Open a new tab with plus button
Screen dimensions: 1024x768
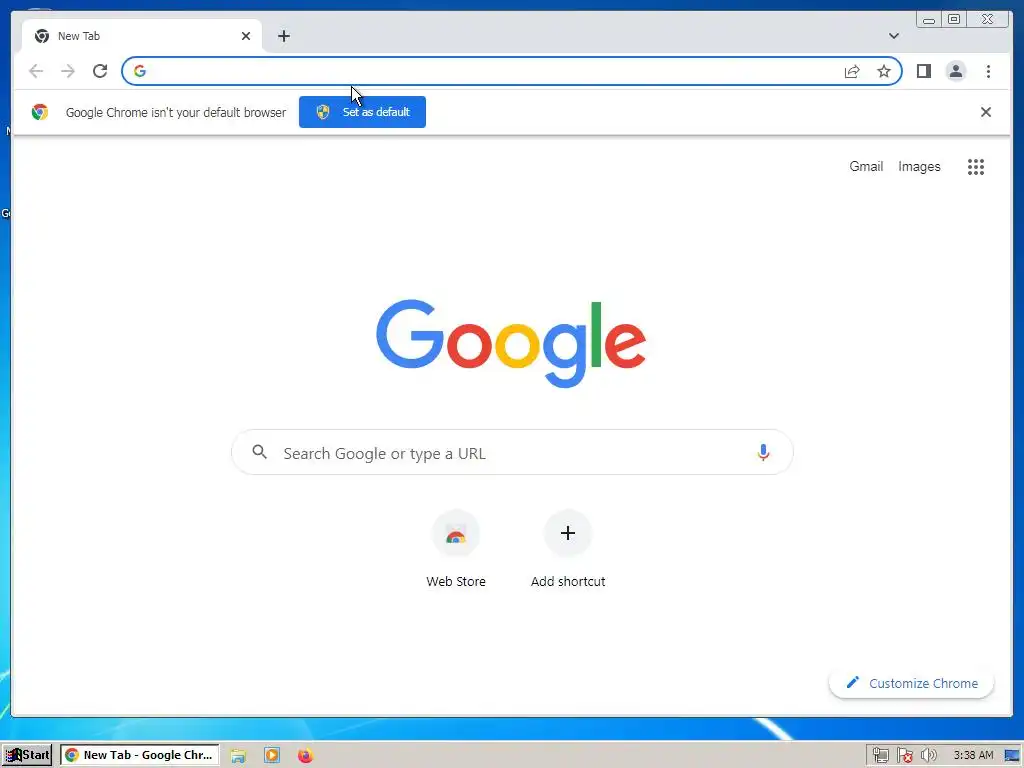point(283,36)
